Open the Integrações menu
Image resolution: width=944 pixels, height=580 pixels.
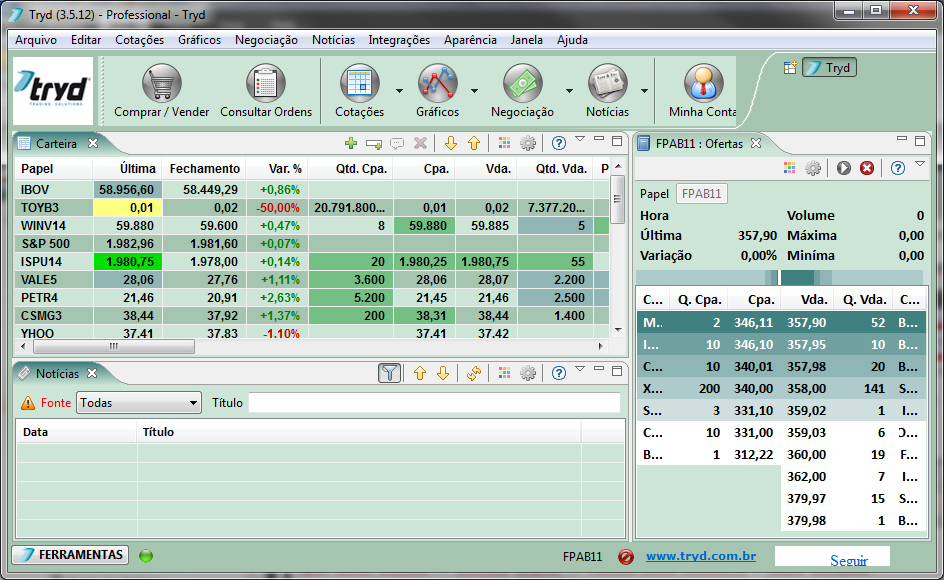pos(399,40)
